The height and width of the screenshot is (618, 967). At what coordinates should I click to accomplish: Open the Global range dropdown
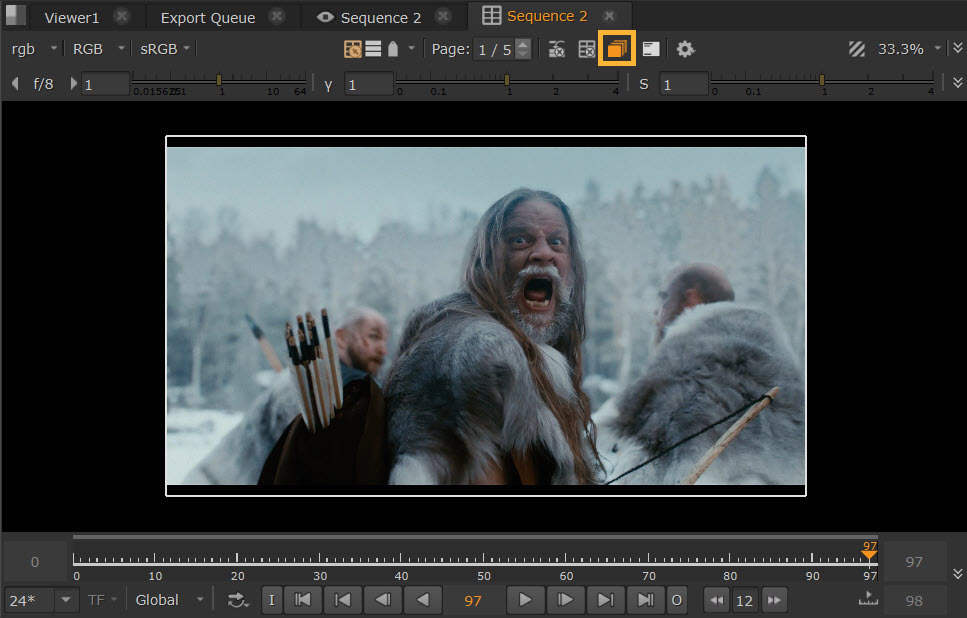170,600
